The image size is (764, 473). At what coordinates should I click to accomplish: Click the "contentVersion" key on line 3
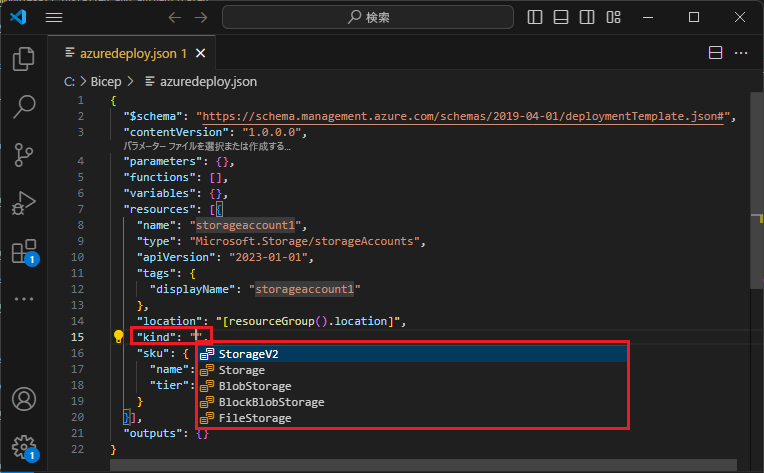click(176, 132)
